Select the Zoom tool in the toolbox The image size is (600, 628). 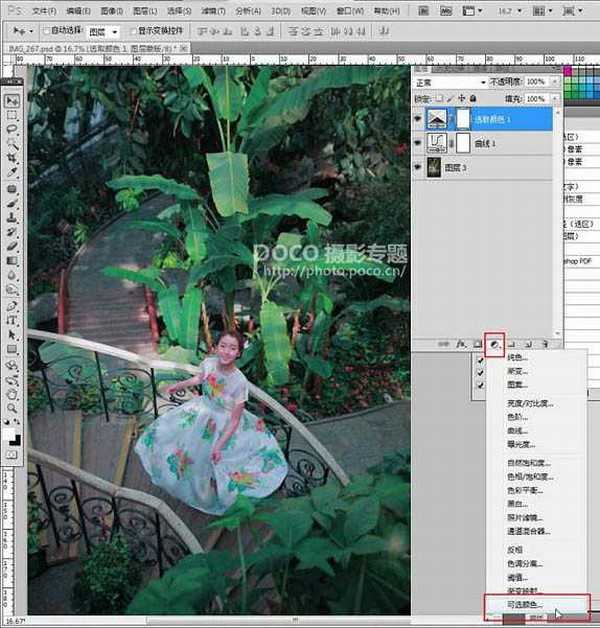pos(13,409)
